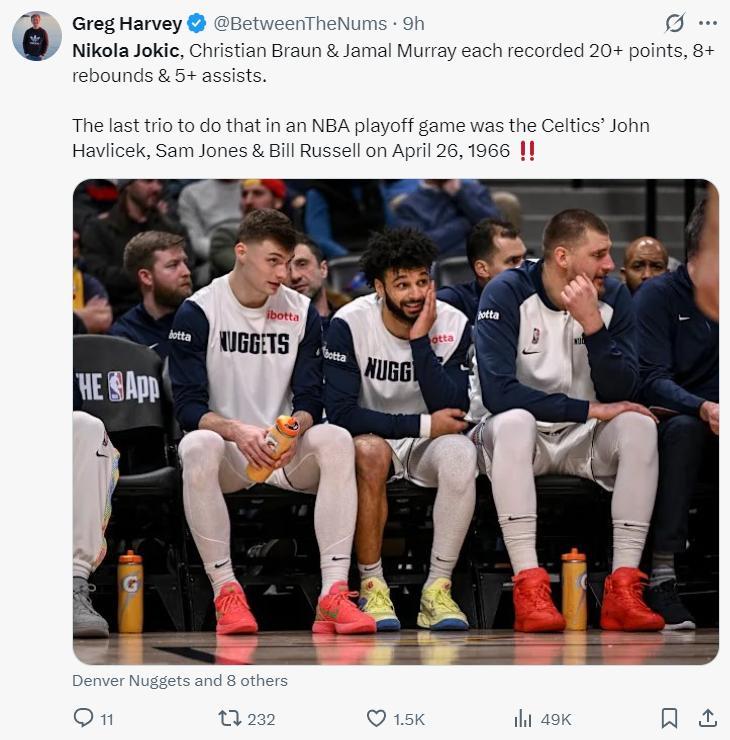This screenshot has height=740, width=730.
Task: Open the reply icon with 11 comments
Action: click(84, 718)
